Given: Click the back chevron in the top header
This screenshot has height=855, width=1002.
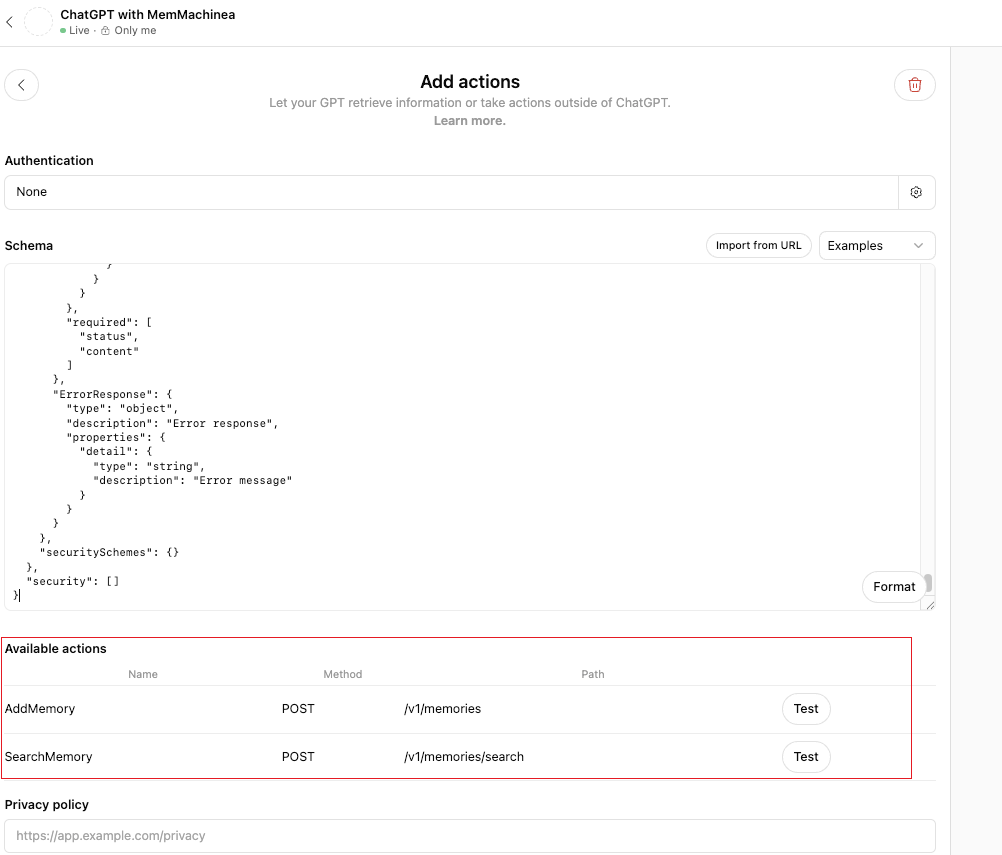Looking at the screenshot, I should [9, 21].
